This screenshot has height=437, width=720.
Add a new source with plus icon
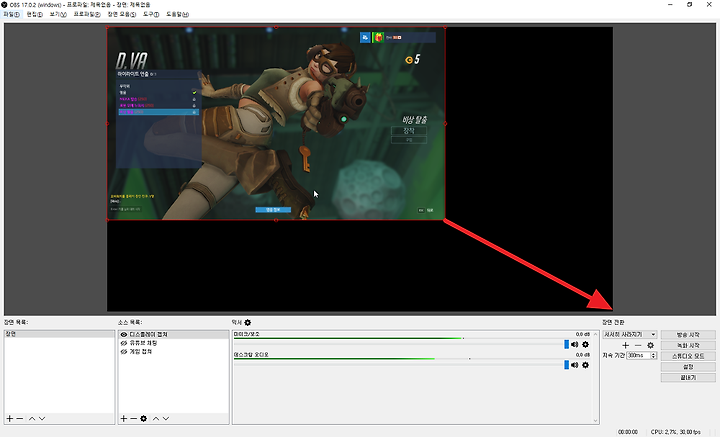point(124,419)
